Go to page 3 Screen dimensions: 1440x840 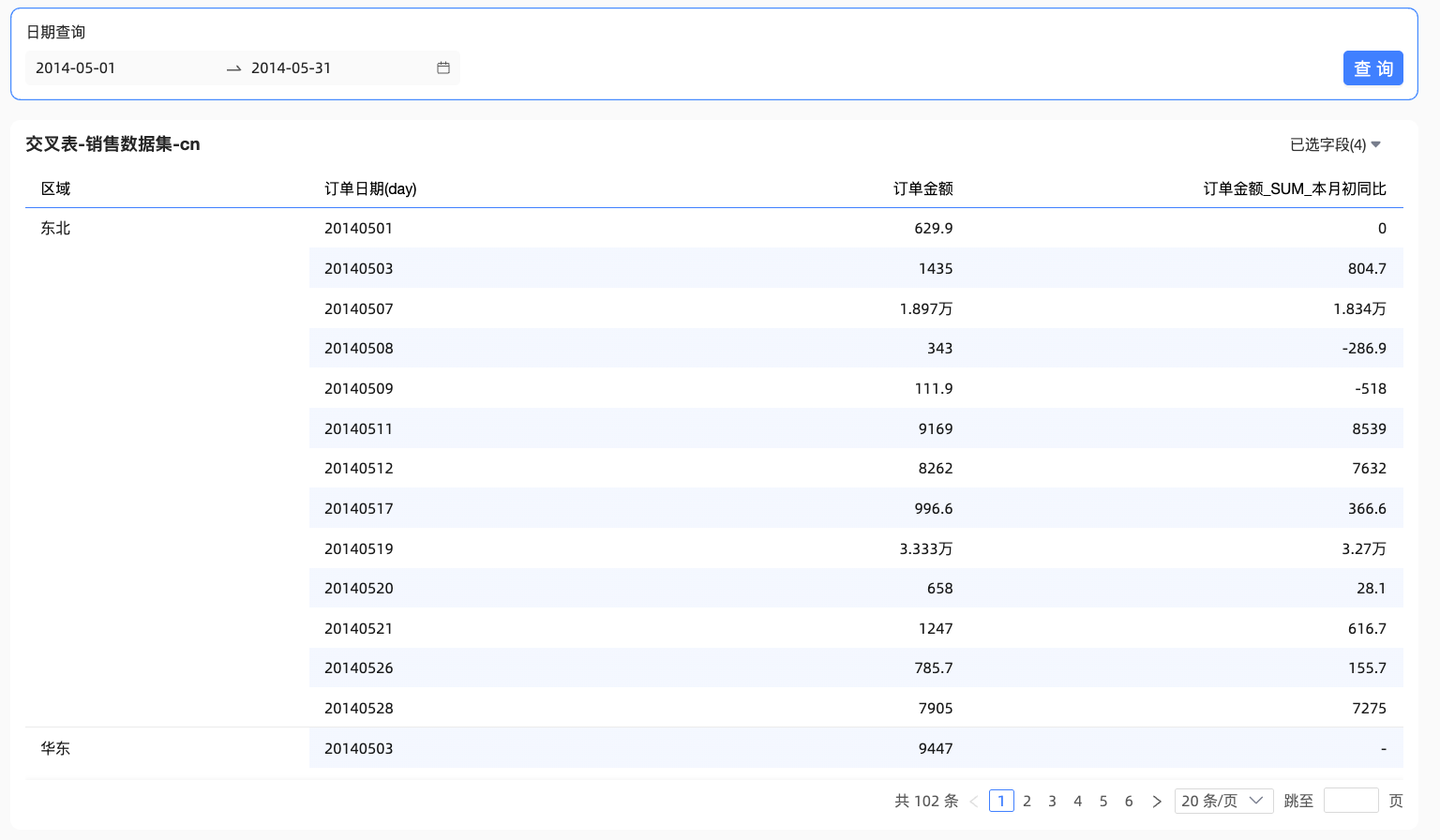1053,801
